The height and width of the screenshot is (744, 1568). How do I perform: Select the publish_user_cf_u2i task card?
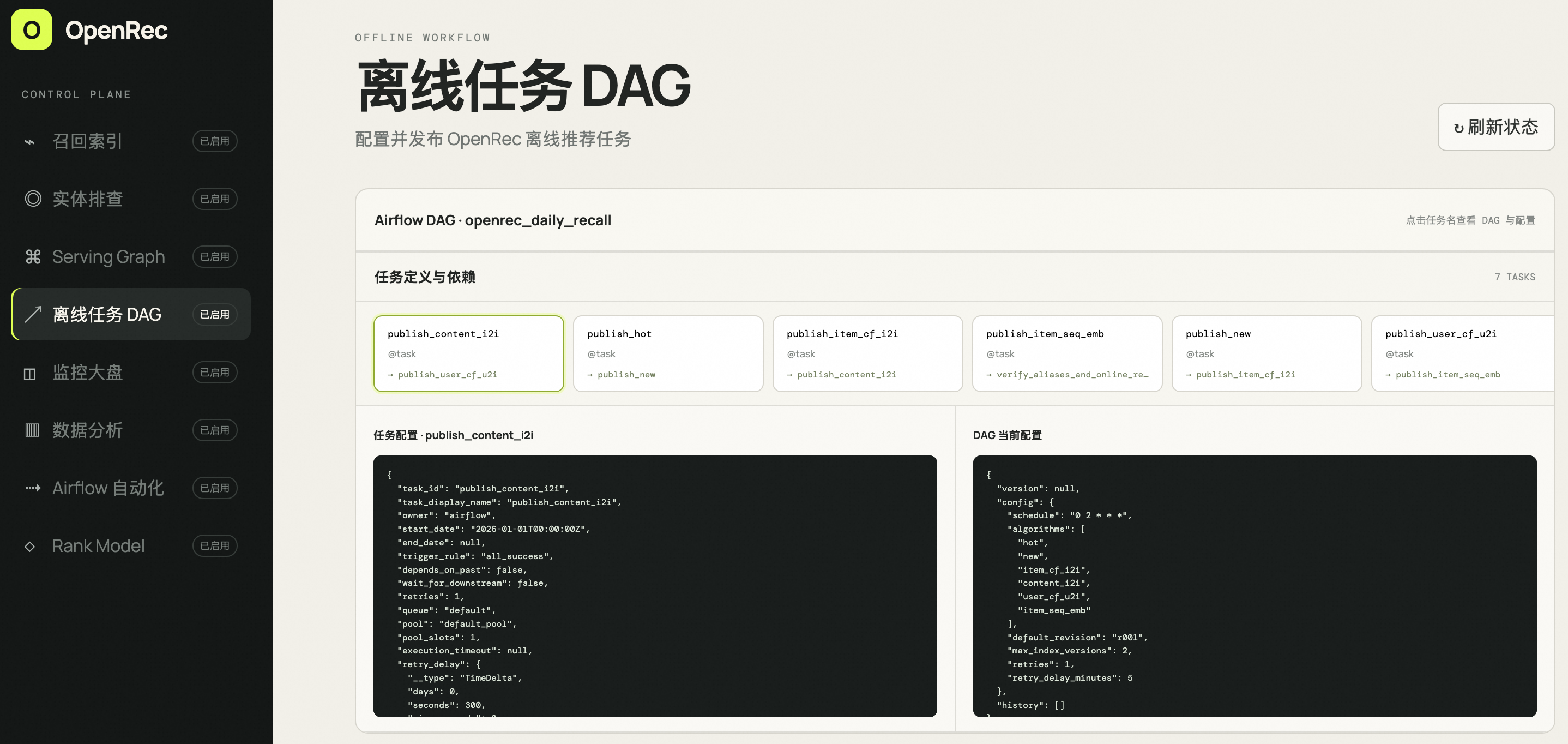point(1463,354)
